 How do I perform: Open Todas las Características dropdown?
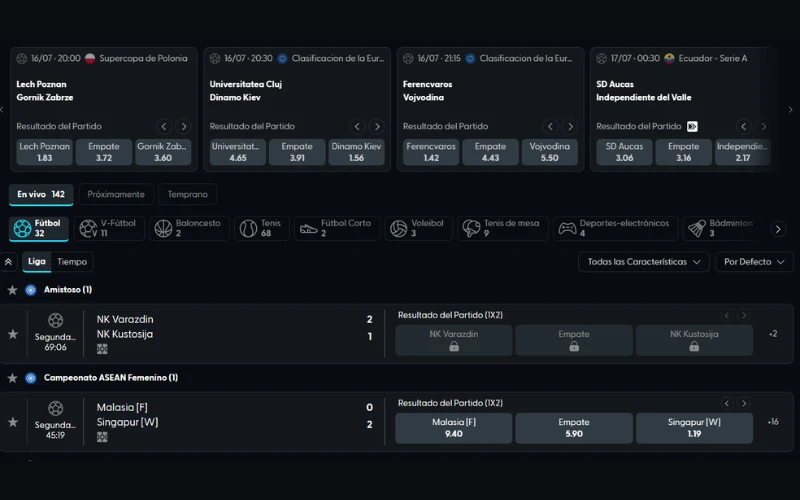(x=643, y=262)
